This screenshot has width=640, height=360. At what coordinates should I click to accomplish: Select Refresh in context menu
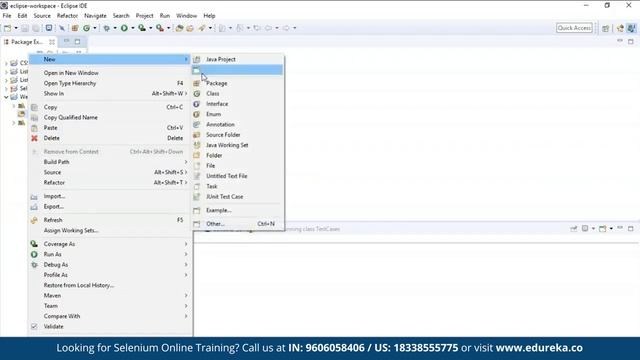pos(110,220)
